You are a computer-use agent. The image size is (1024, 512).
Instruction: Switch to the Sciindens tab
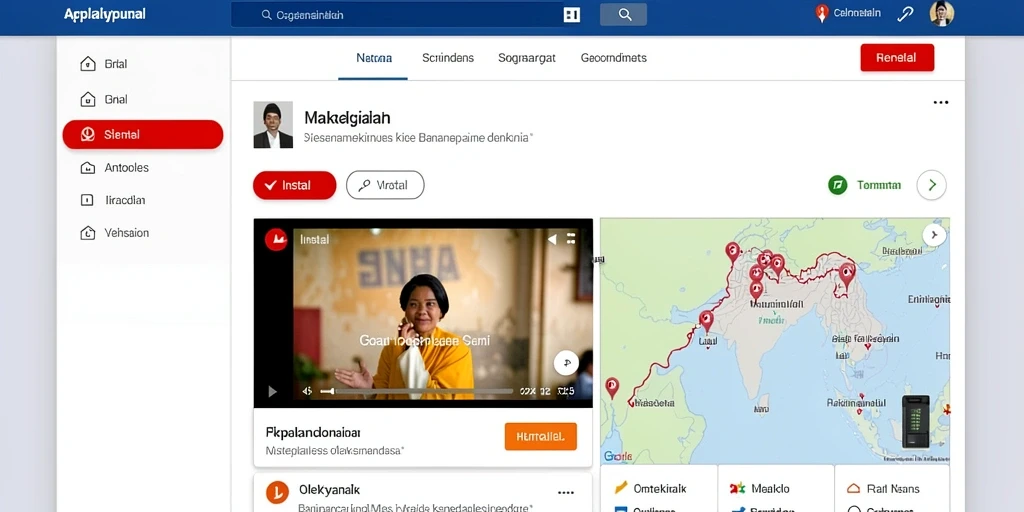point(448,57)
